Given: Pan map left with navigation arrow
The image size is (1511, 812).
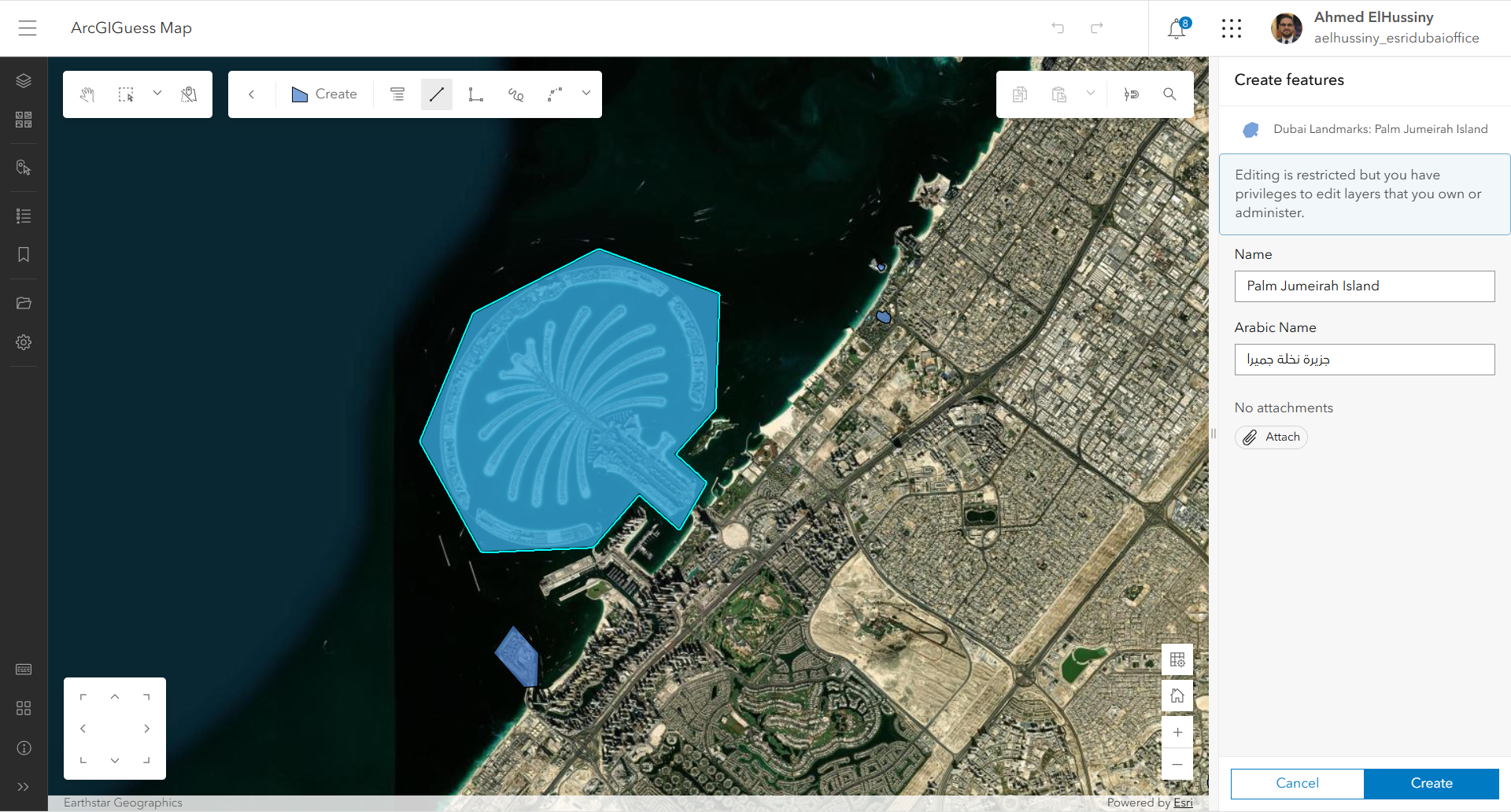Looking at the screenshot, I should [83, 729].
